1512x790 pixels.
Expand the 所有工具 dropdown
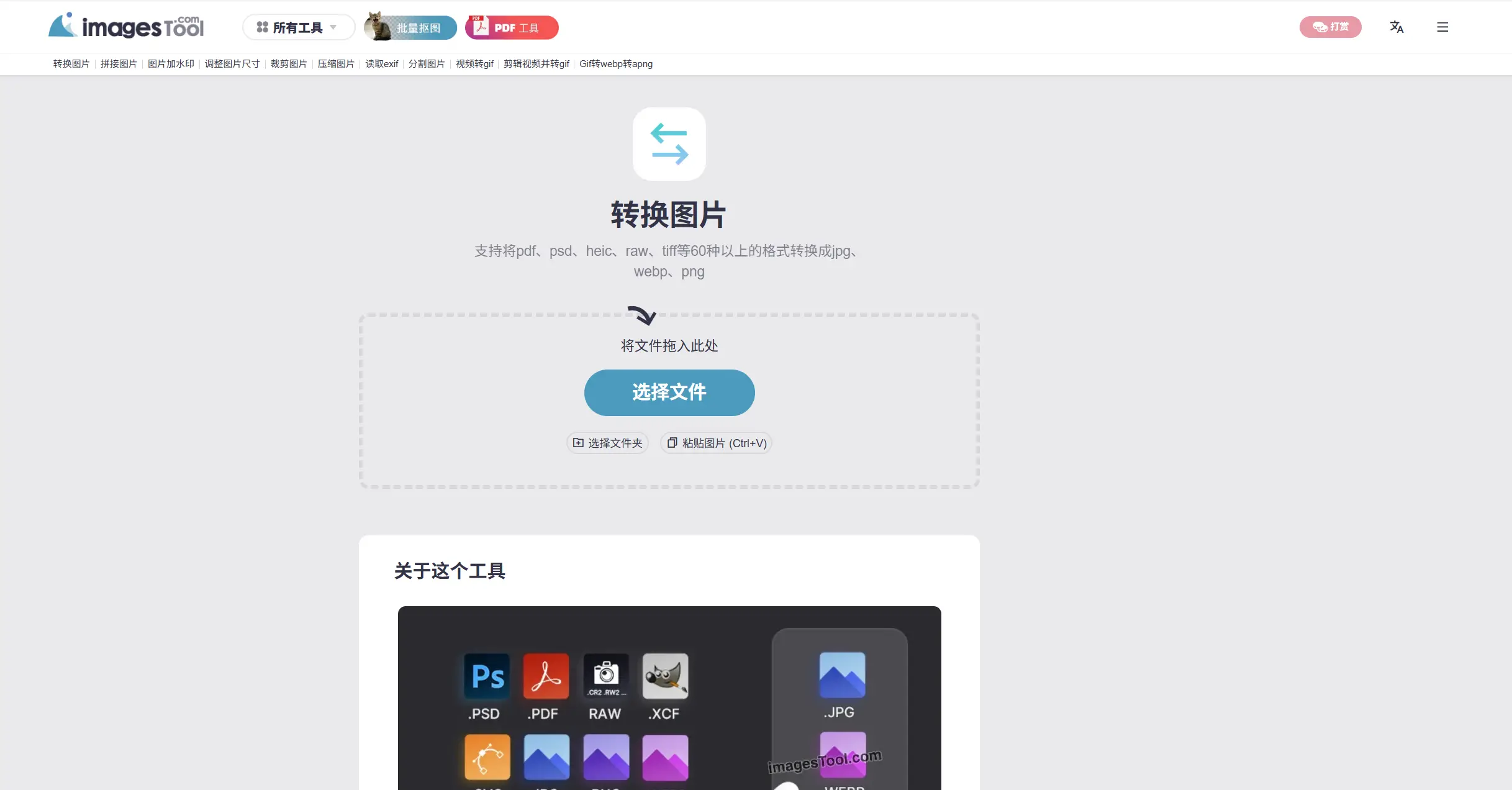tap(298, 27)
